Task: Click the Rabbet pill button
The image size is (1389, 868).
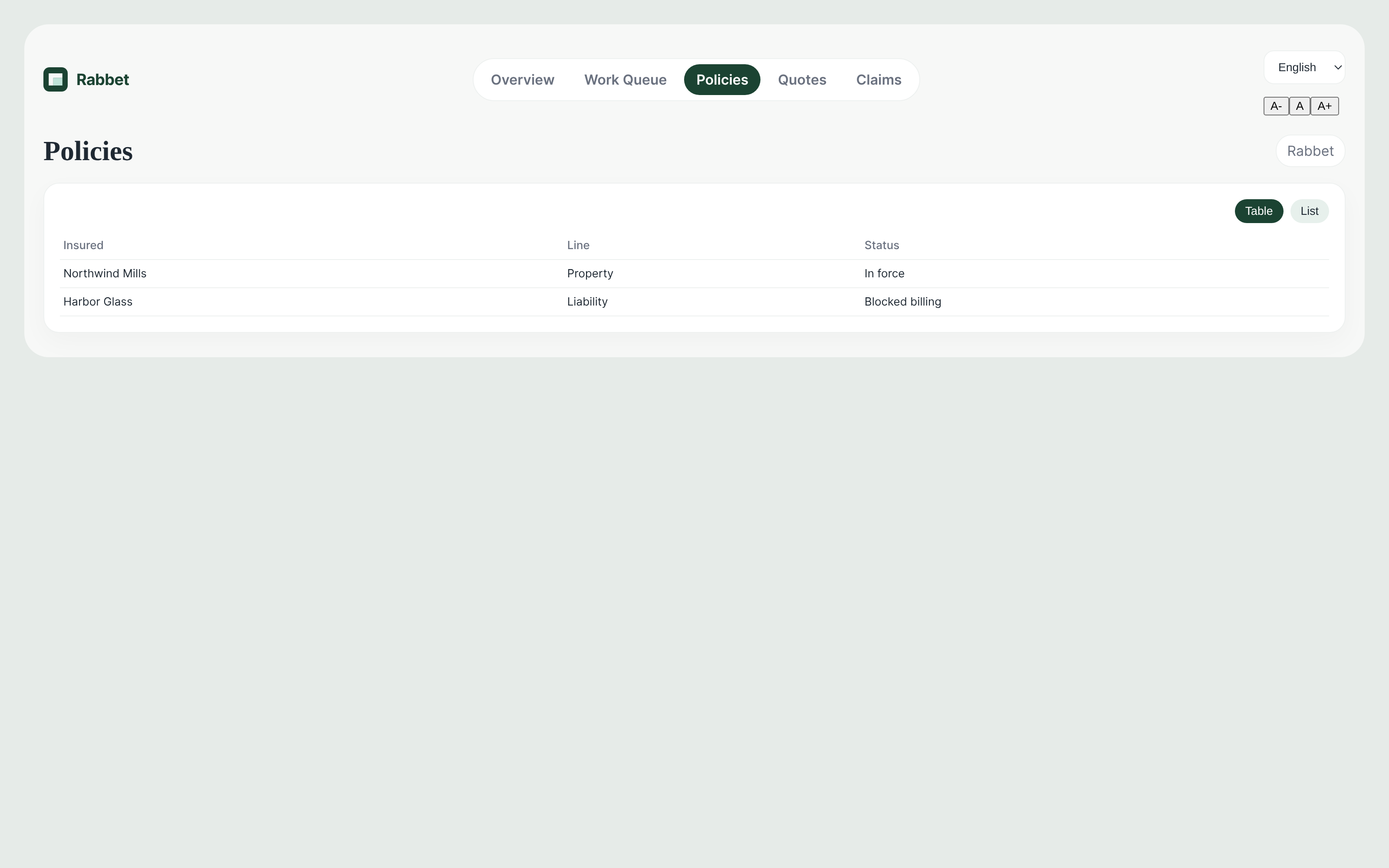Action: pos(1310,151)
